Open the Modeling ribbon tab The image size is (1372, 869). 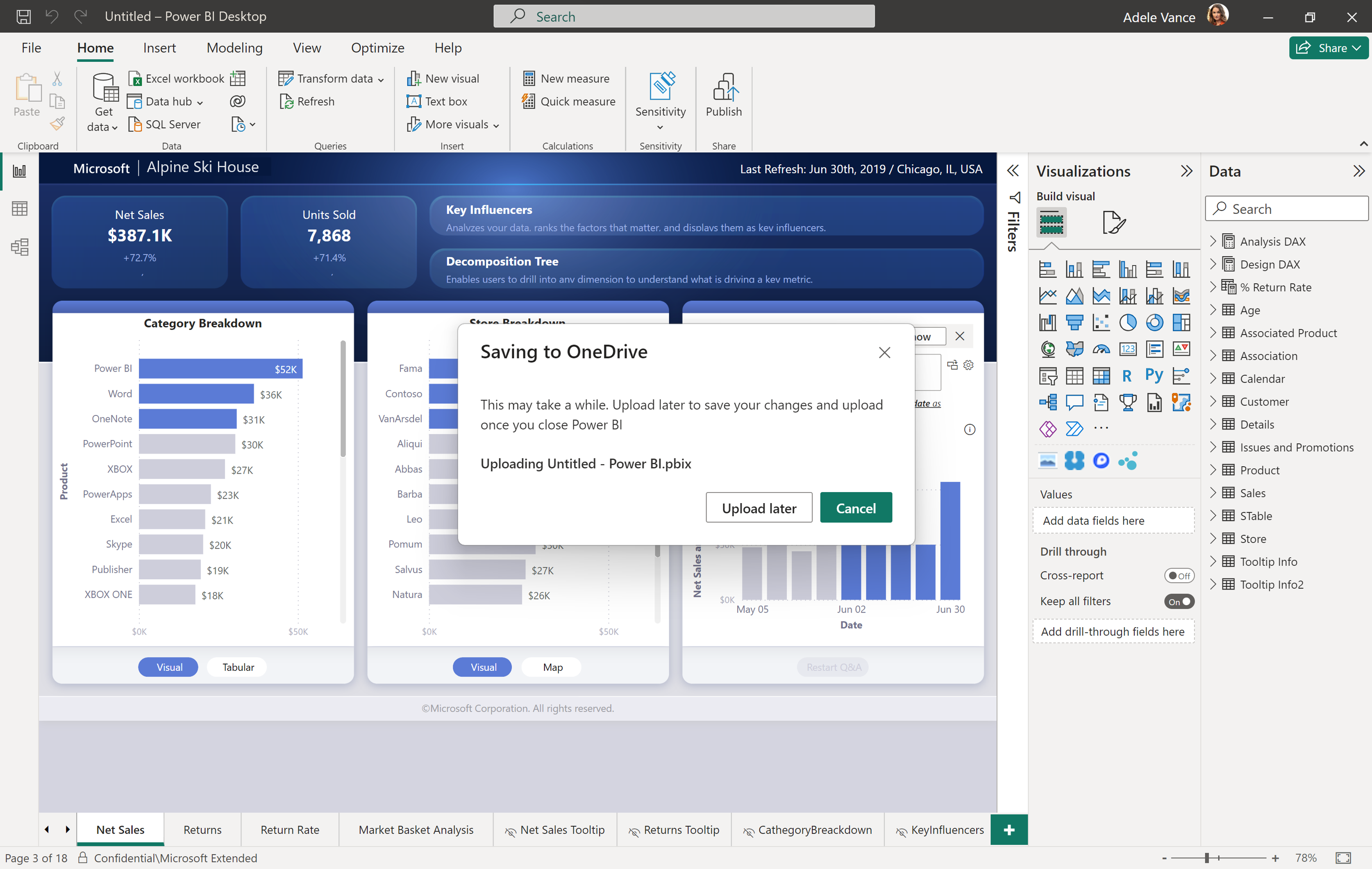point(234,48)
